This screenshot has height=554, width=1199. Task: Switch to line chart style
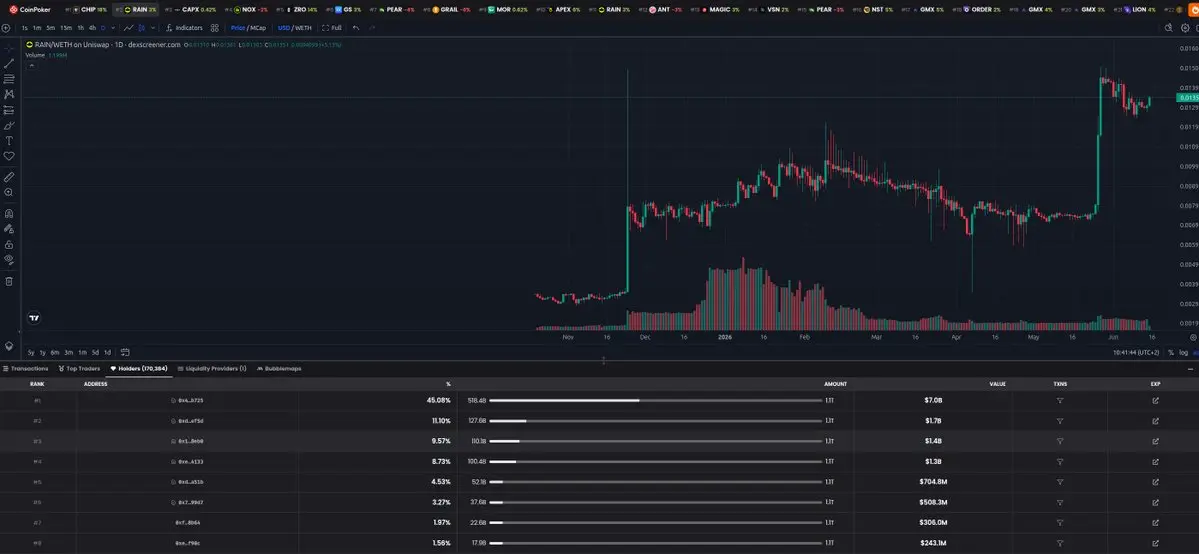(128, 28)
